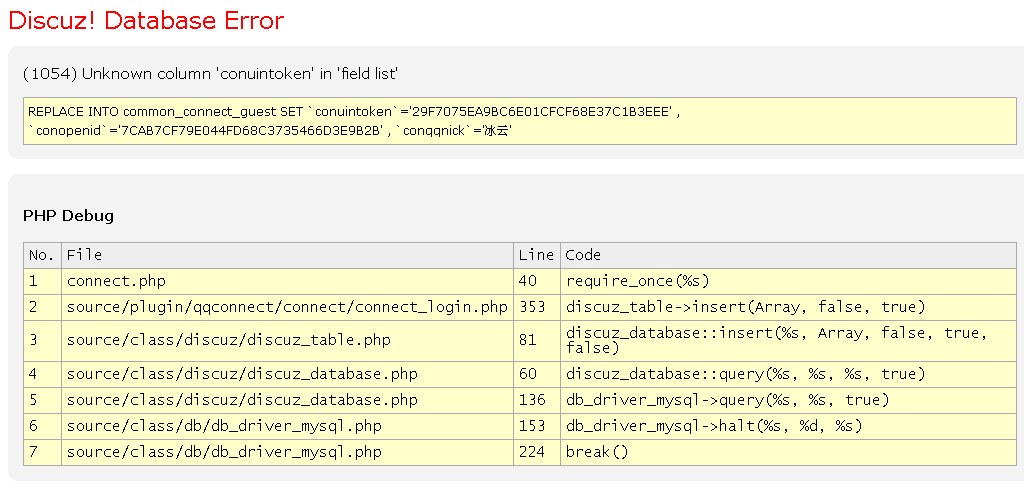The image size is (1024, 487).
Task: Click the Code column header
Action: click(583, 255)
